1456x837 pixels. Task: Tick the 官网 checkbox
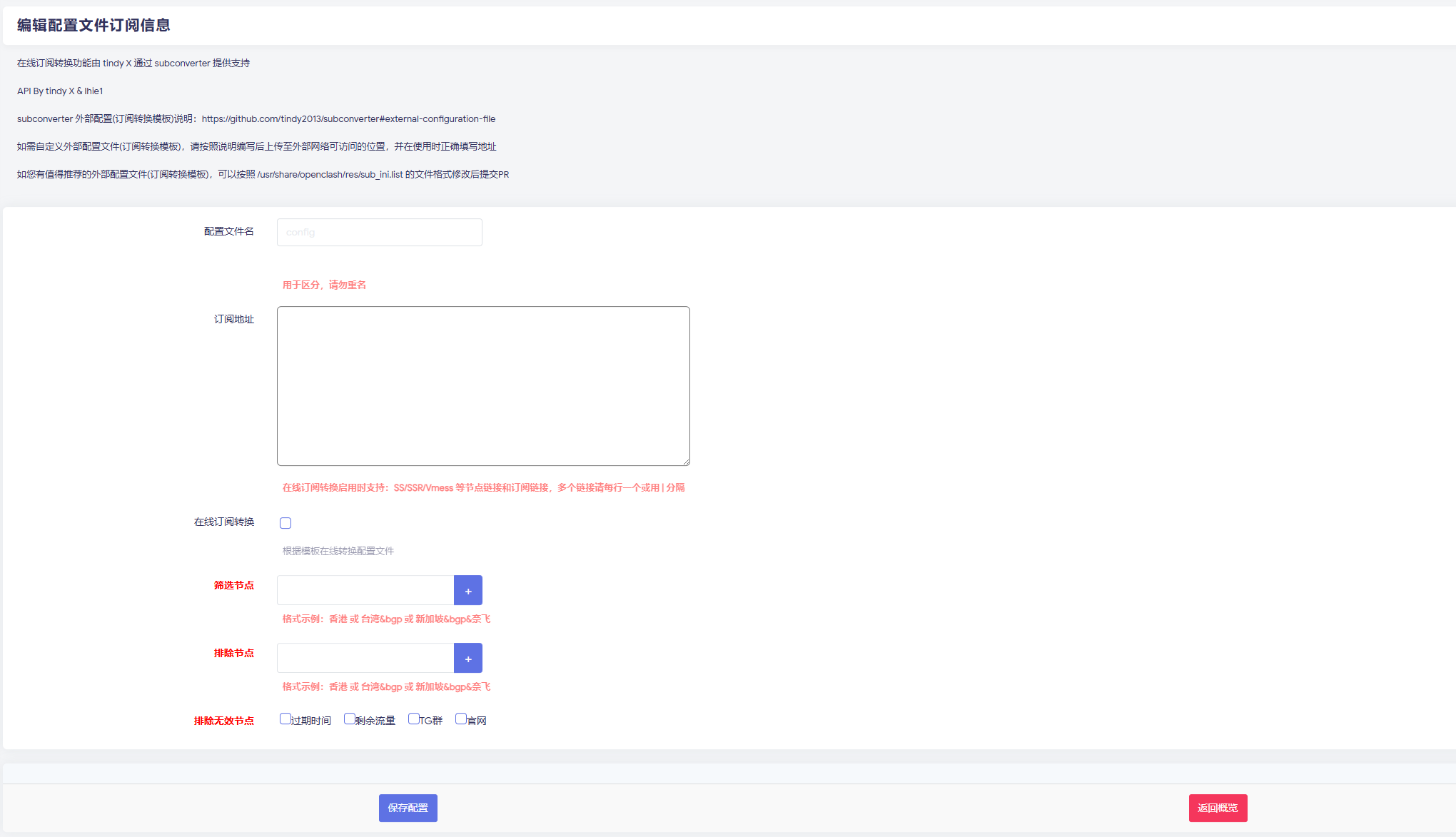[x=460, y=719]
